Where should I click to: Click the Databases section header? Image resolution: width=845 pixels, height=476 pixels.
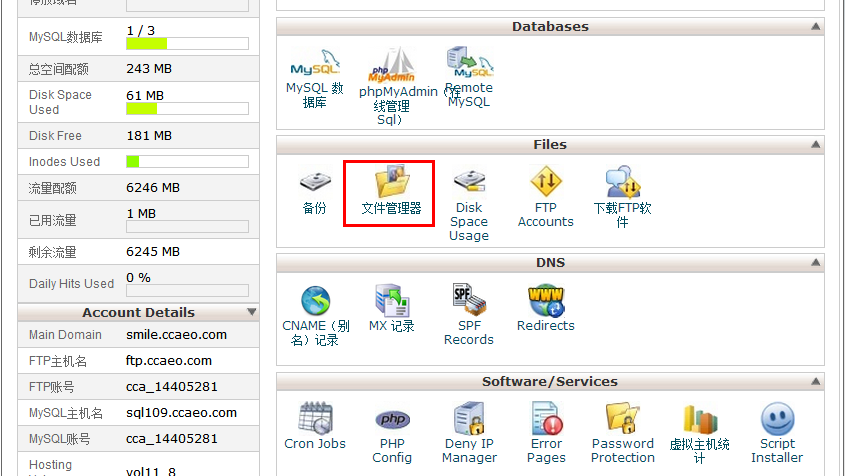point(550,26)
